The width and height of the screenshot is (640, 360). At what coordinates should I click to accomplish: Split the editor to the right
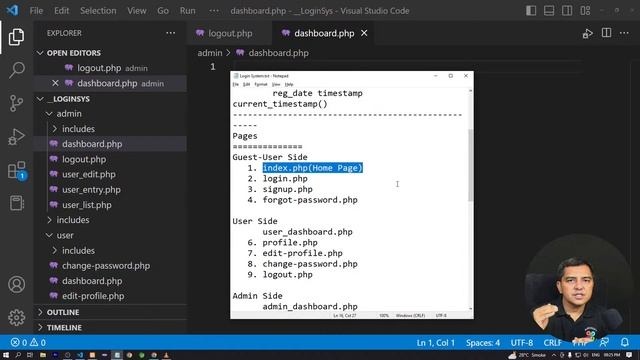tap(607, 33)
